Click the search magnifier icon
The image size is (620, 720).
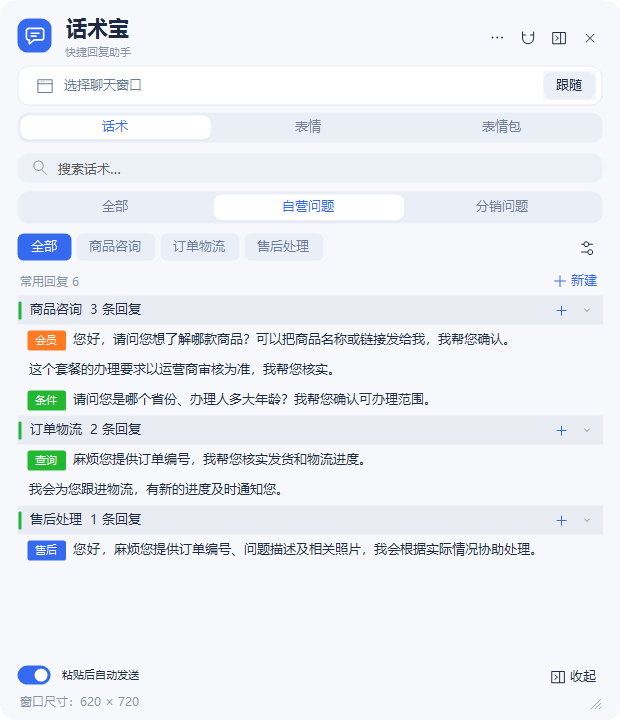point(40,168)
